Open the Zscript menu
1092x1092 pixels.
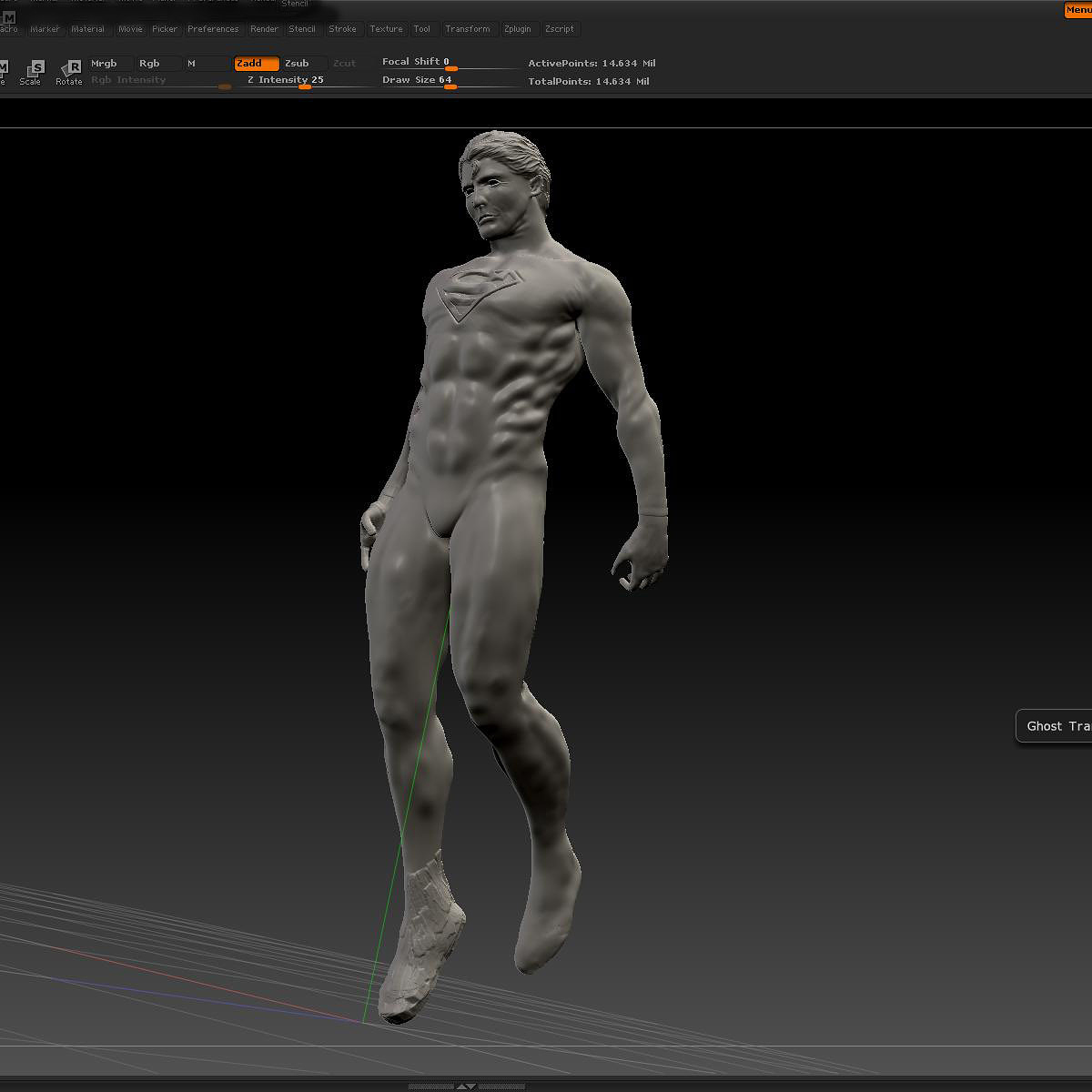[x=560, y=29]
